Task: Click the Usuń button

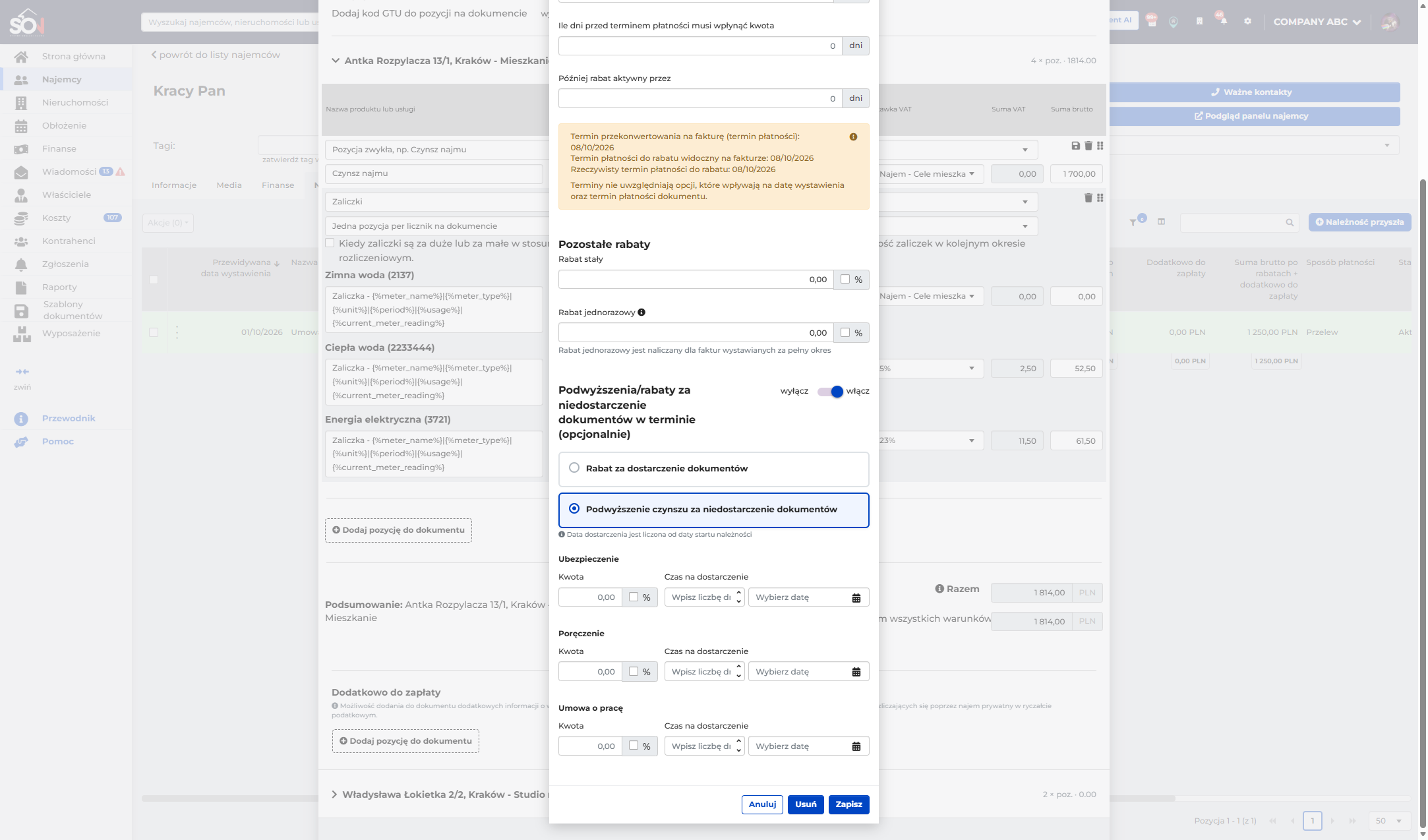Action: click(x=806, y=804)
